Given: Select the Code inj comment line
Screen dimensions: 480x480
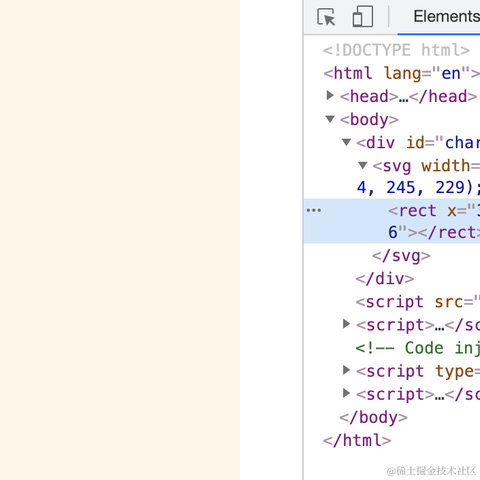Looking at the screenshot, I should [418, 348].
